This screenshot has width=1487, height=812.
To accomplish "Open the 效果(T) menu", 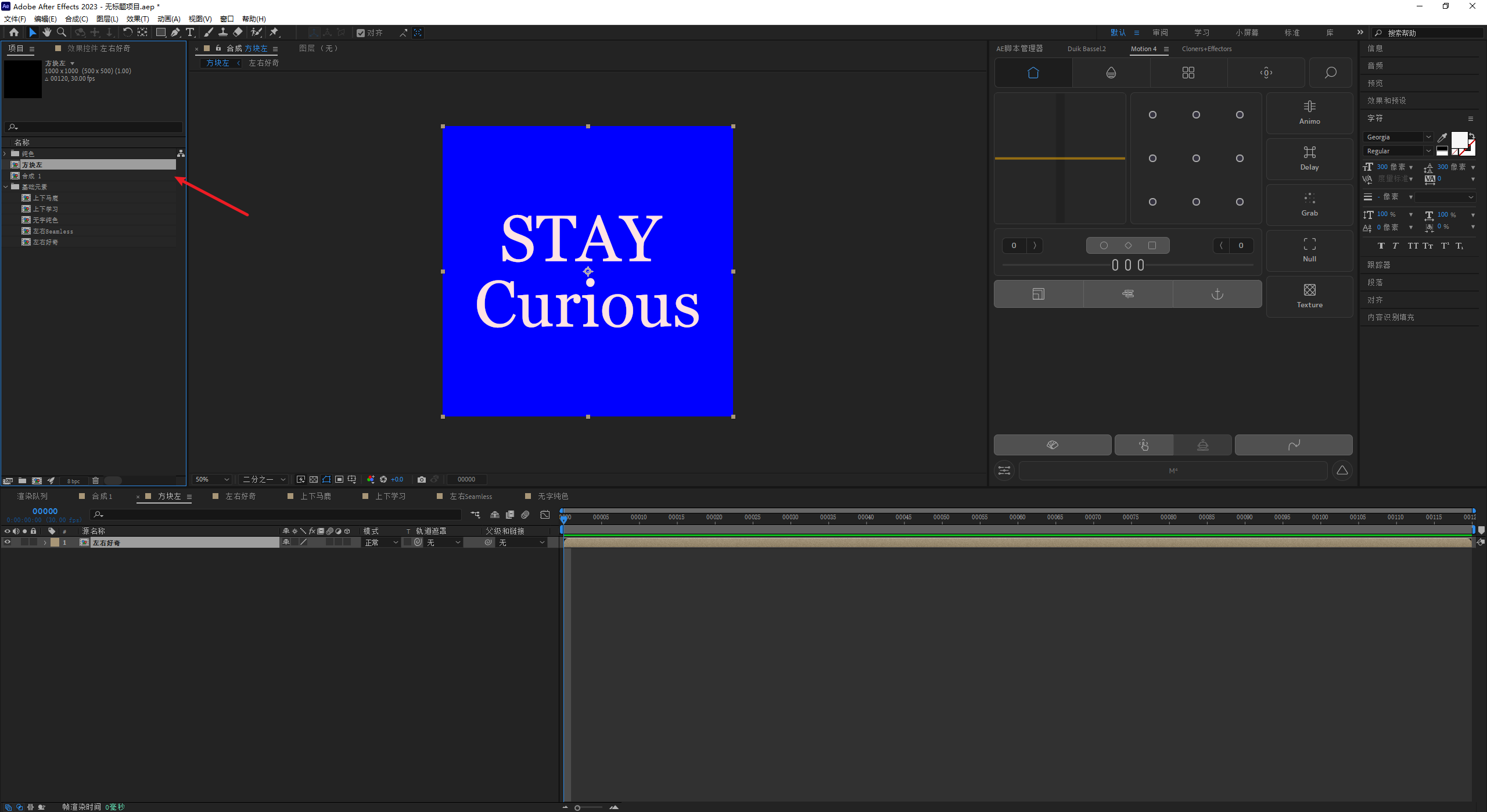I will point(138,19).
